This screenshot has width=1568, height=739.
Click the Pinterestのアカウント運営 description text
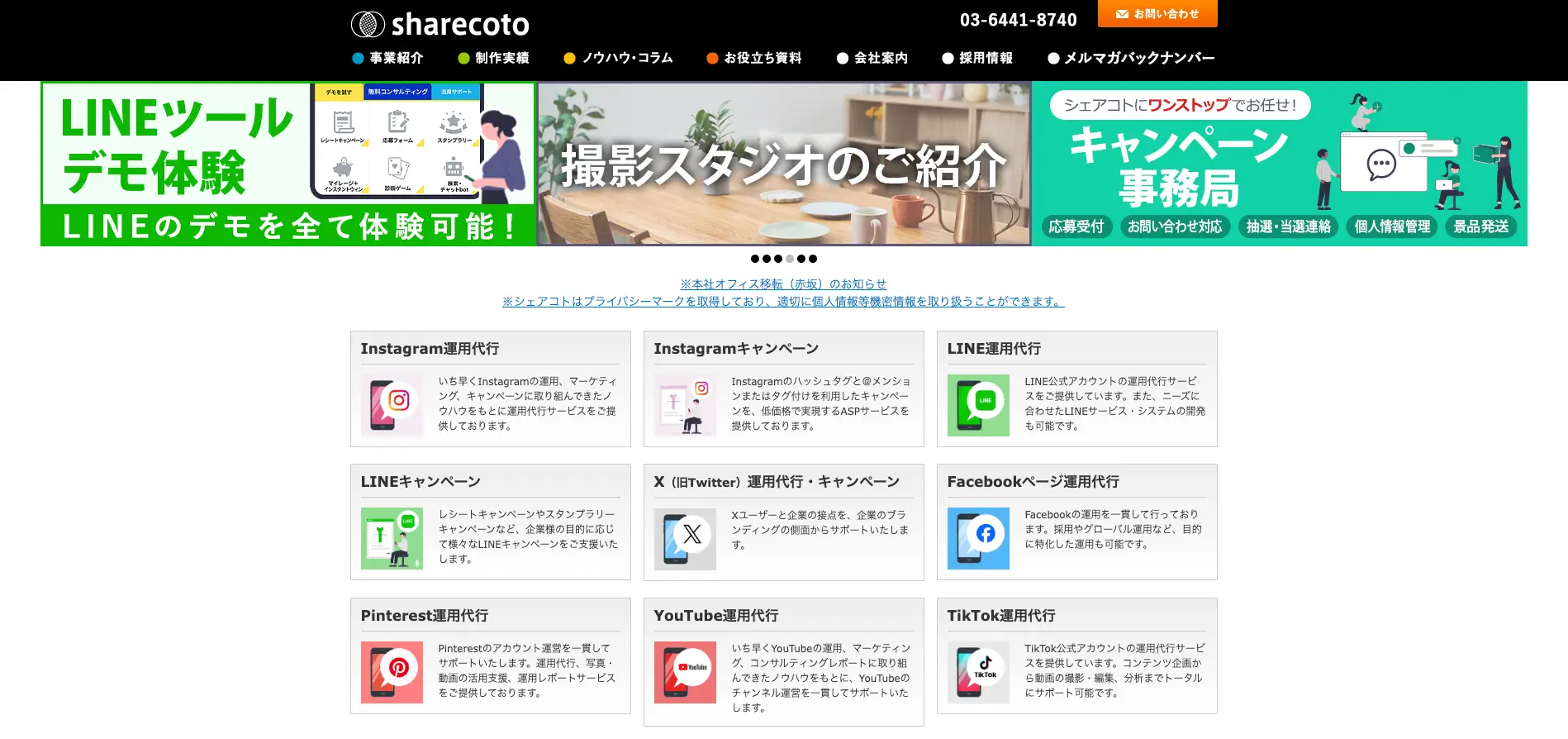coord(527,670)
